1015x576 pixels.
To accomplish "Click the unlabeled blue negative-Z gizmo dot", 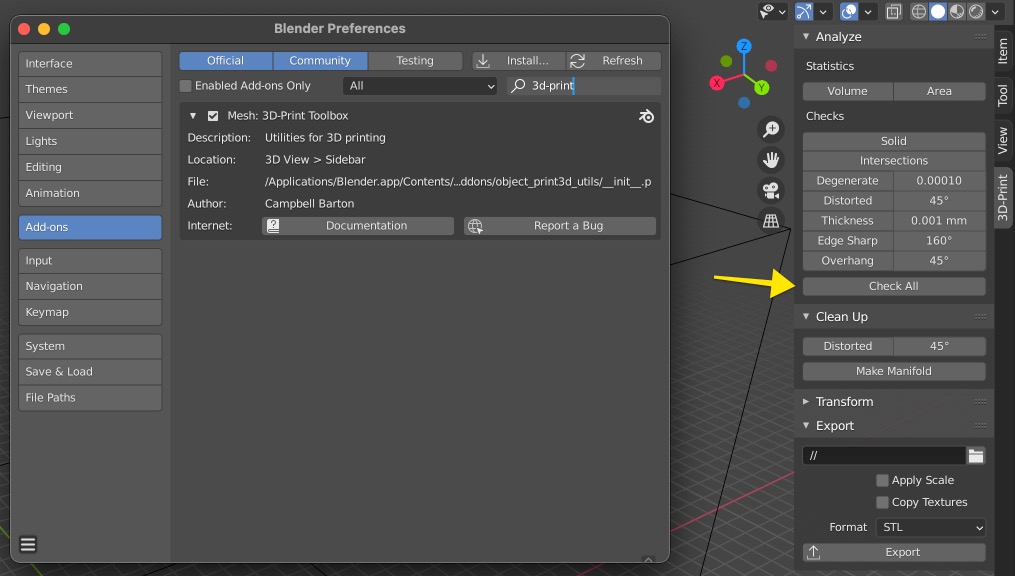I will [744, 102].
